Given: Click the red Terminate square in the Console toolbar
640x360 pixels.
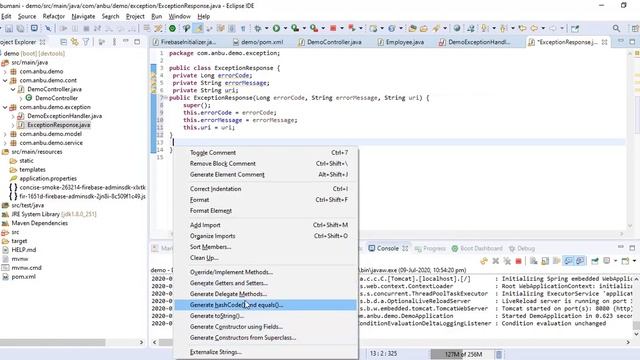Looking at the screenshot, I should pyautogui.click(x=518, y=261).
